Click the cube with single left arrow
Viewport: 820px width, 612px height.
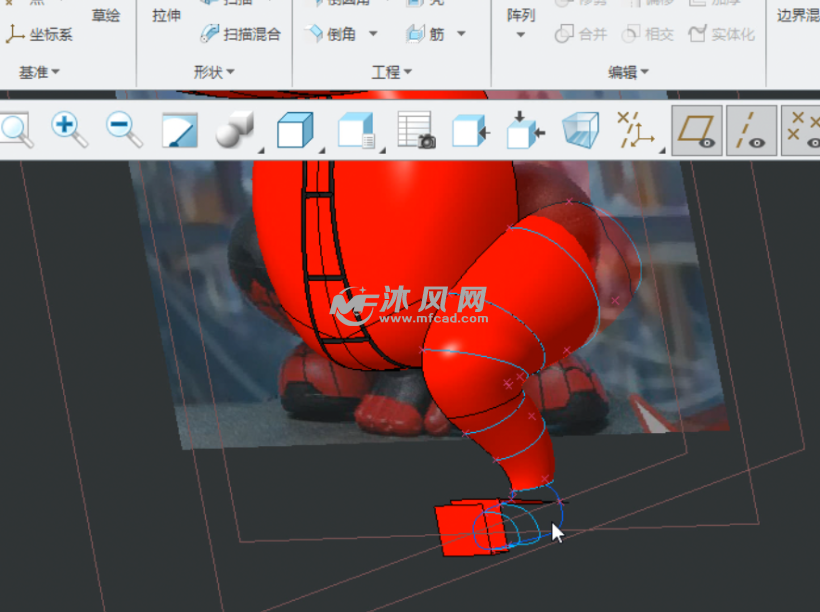click(471, 131)
